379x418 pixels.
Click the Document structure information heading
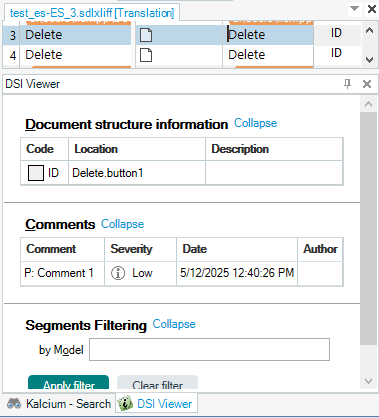(x=126, y=124)
